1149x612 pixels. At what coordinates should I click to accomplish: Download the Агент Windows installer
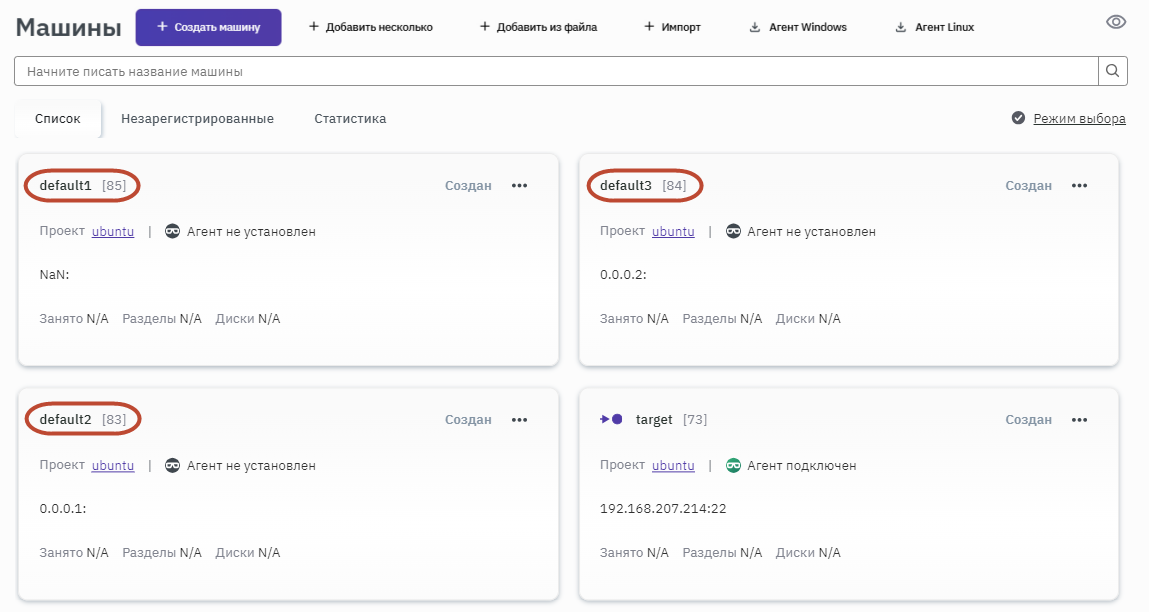point(798,27)
